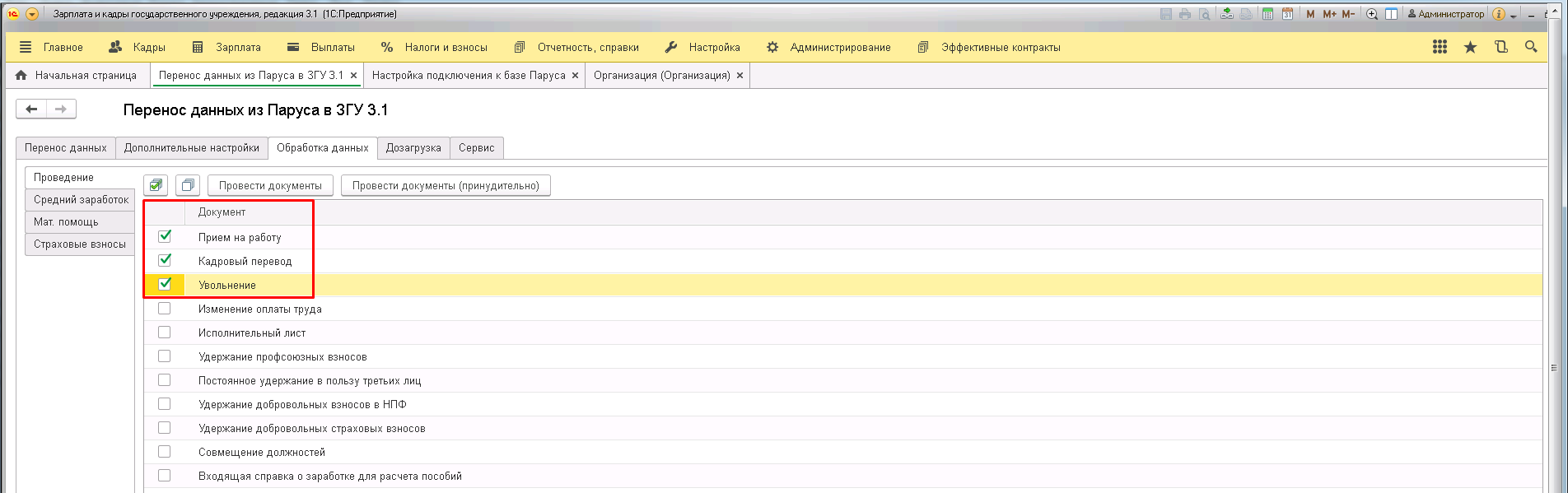
Task: Select the Средний заработок side tab
Action: [81, 200]
